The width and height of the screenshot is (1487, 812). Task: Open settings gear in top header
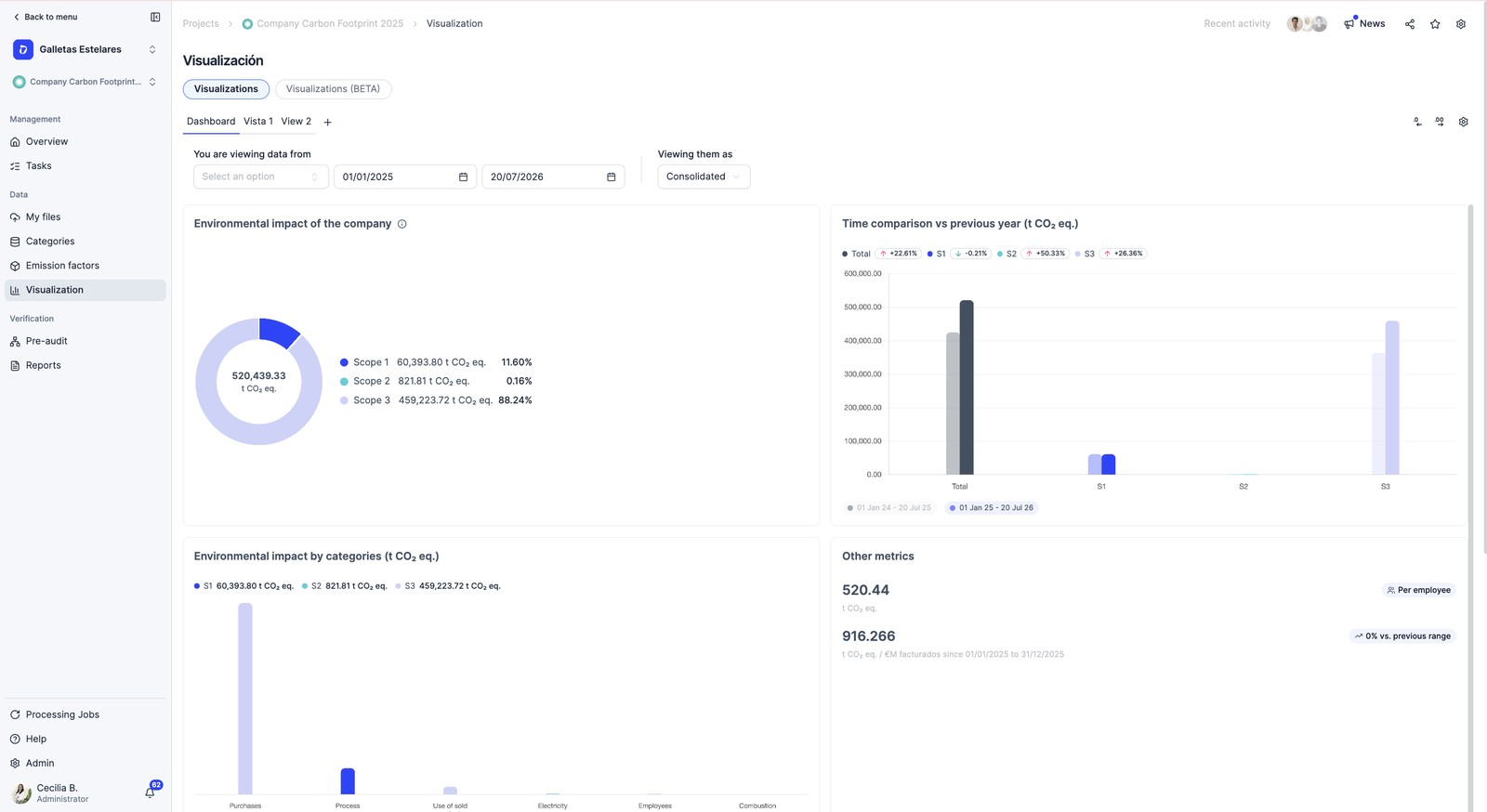[1461, 24]
